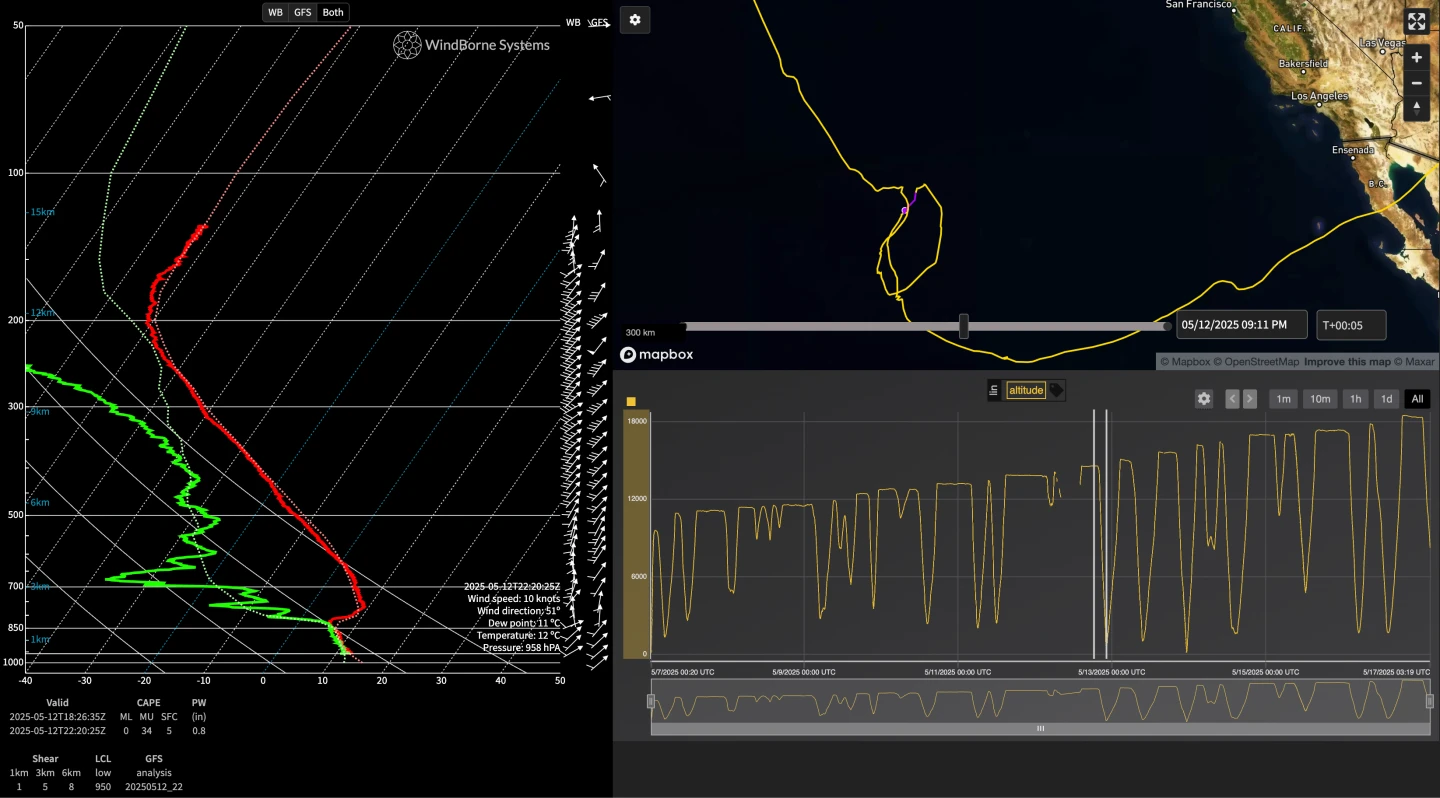This screenshot has height=798, width=1440.
Task: Click the date-time field 05/12/2025 09:11 PM
Action: [x=1243, y=324]
